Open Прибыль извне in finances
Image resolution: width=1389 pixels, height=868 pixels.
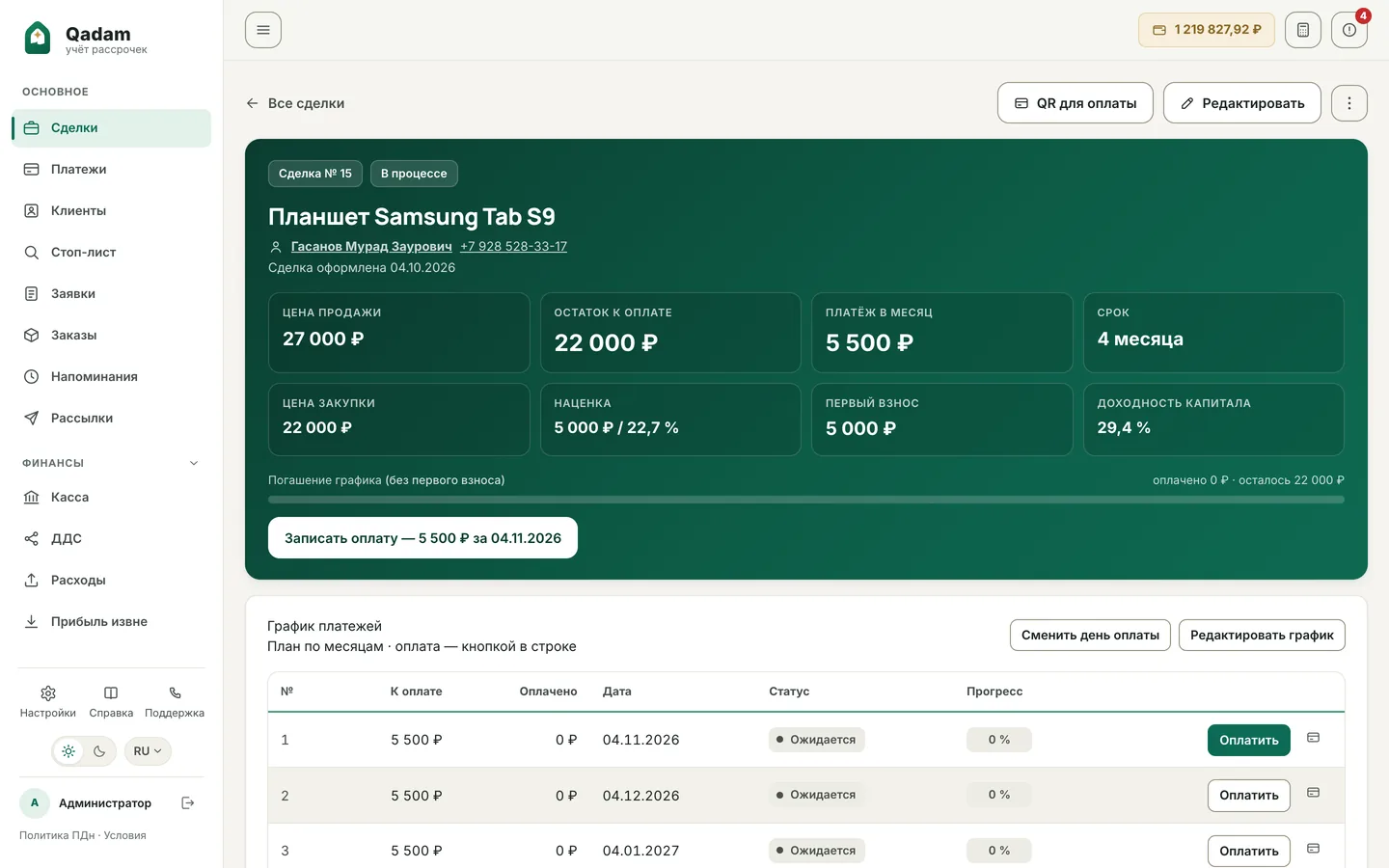click(111, 622)
